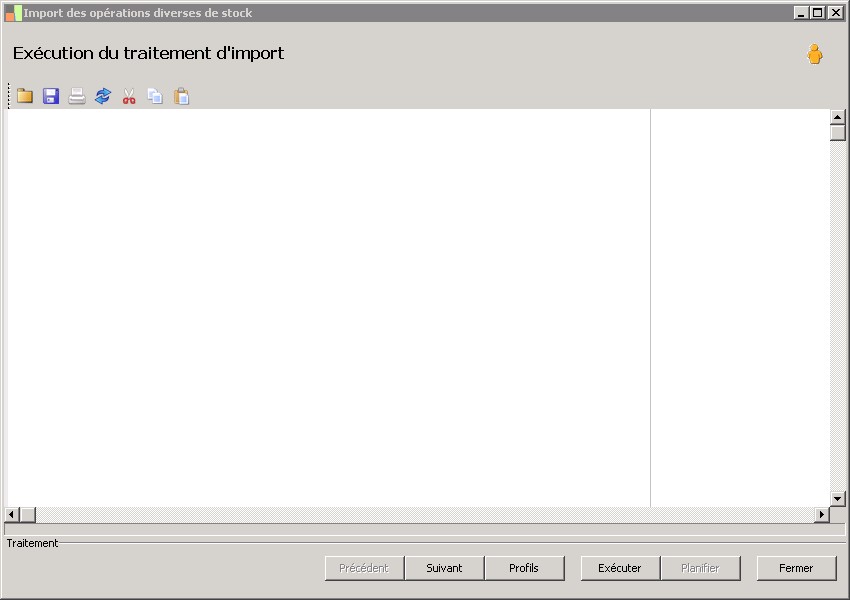Refresh using the blue arrows icon
This screenshot has height=600, width=850.
[x=103, y=96]
